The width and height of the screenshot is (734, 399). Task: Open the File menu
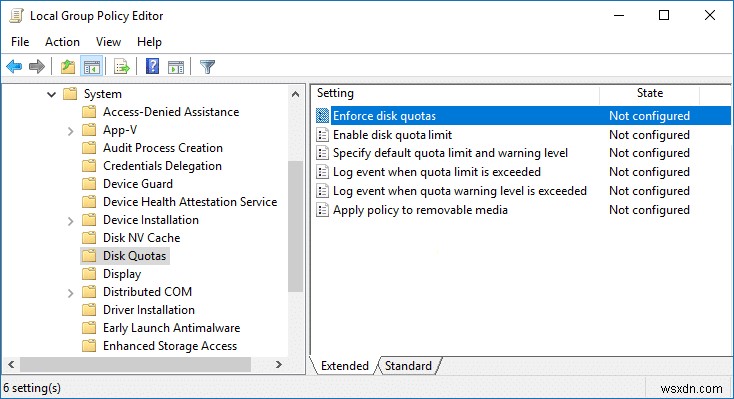[x=20, y=42]
